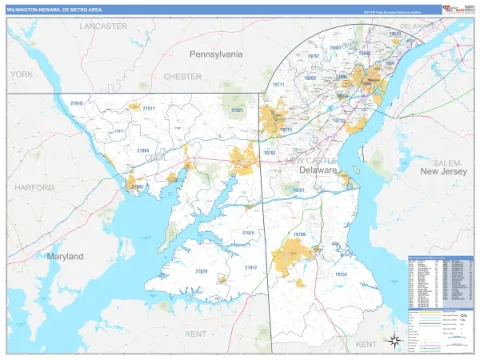Click the ZIP code label 19713
480x360 pixels.
click(x=286, y=129)
